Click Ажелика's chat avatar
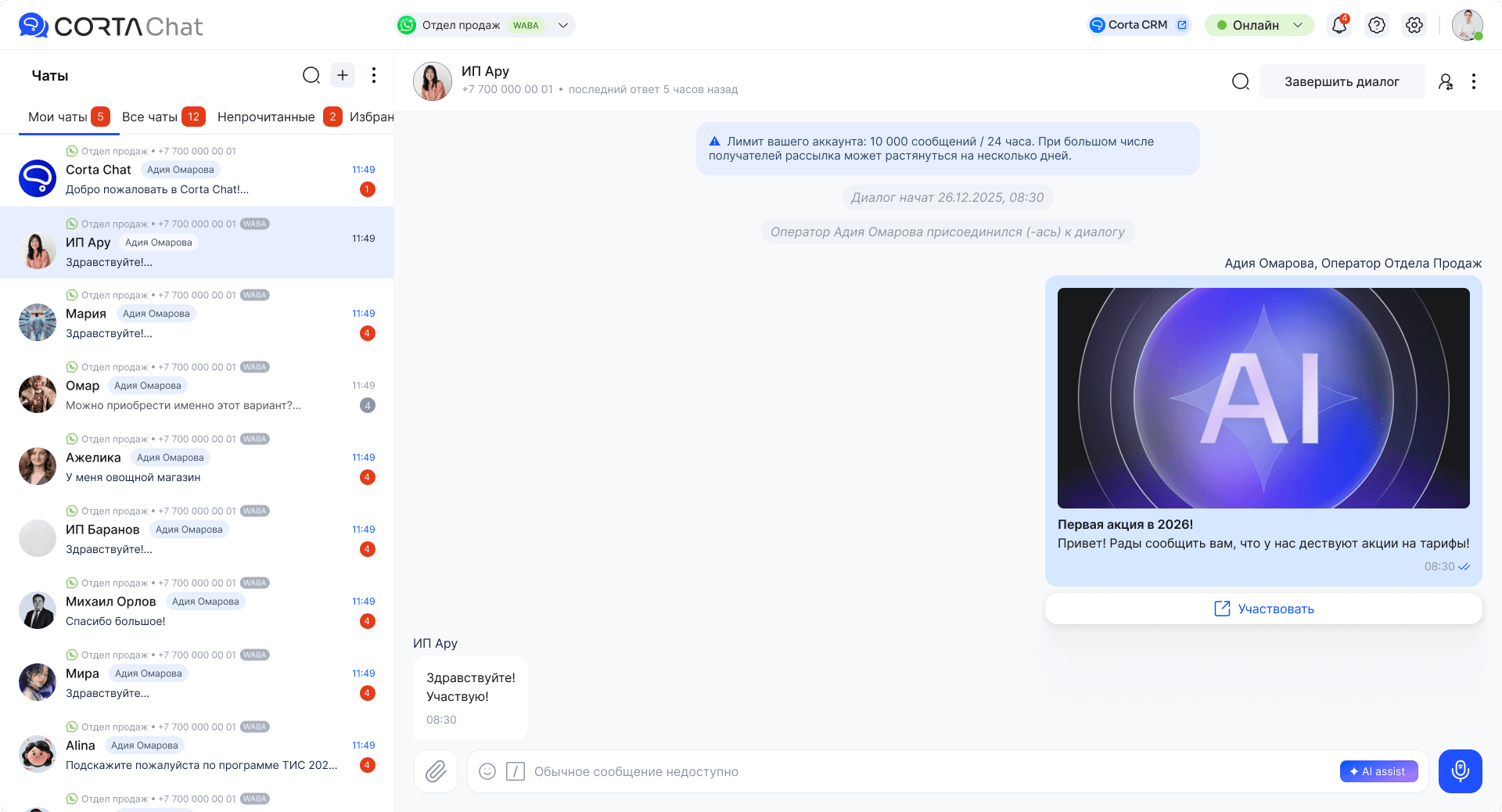The width and height of the screenshot is (1502, 812). [x=38, y=466]
